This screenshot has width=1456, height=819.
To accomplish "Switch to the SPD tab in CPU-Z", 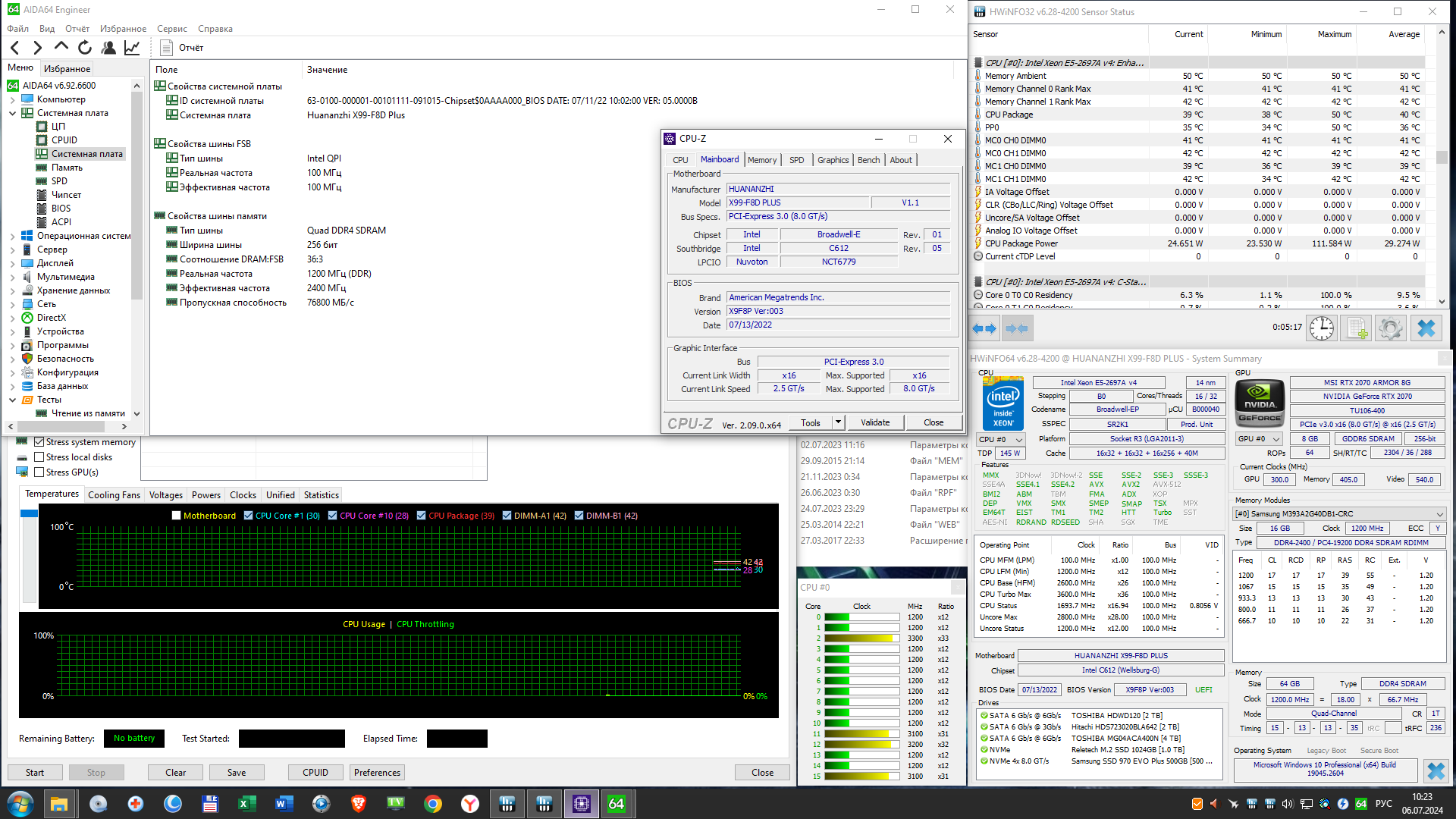I will tap(796, 160).
